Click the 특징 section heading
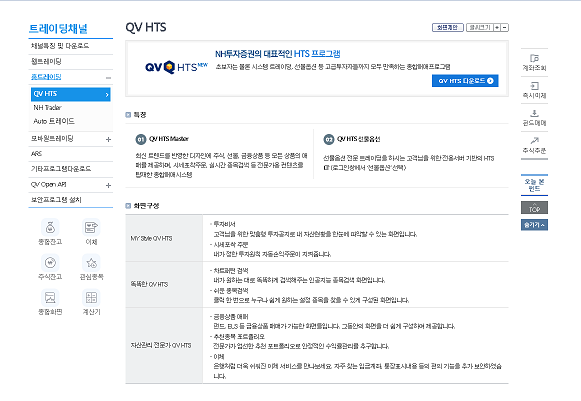The image size is (581, 401). (x=140, y=115)
